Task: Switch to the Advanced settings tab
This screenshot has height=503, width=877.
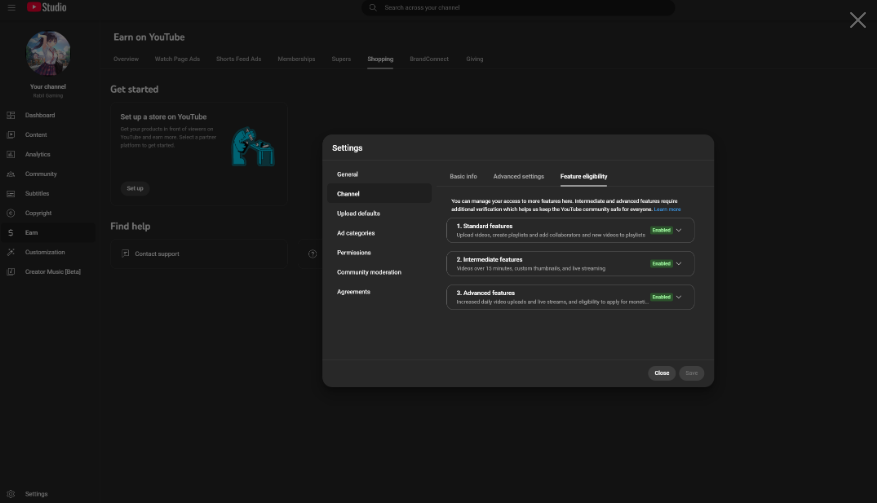Action: click(x=518, y=176)
